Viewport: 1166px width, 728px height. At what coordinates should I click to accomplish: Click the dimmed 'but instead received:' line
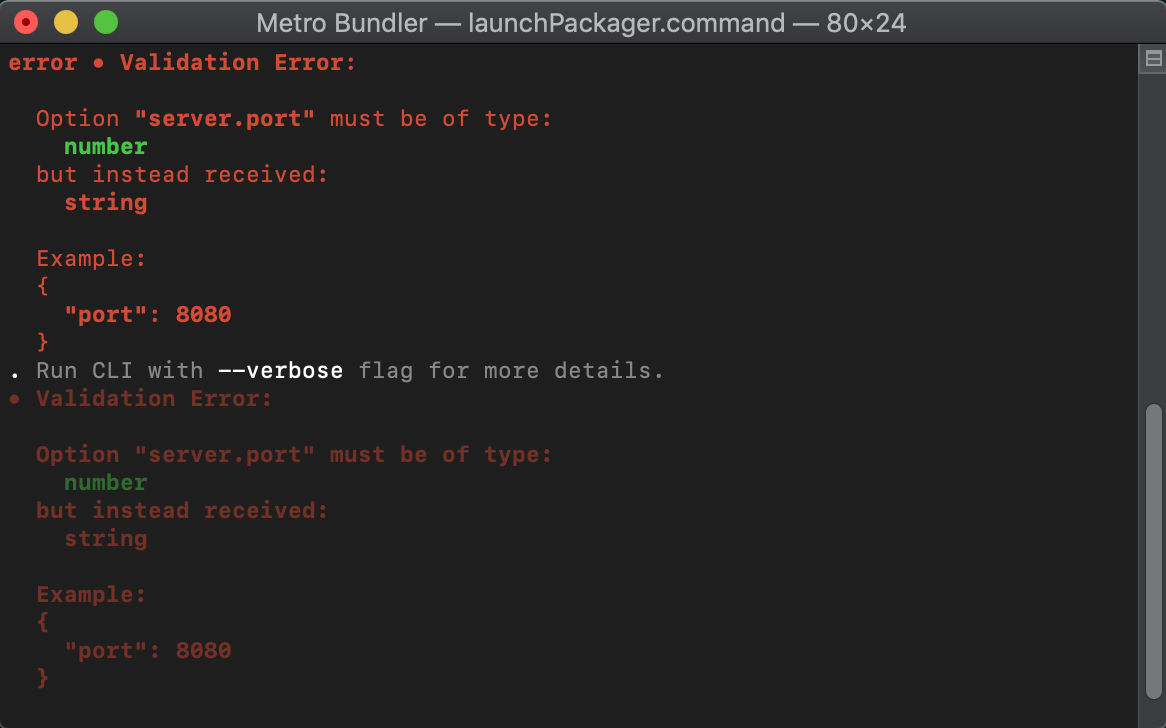pos(182,511)
